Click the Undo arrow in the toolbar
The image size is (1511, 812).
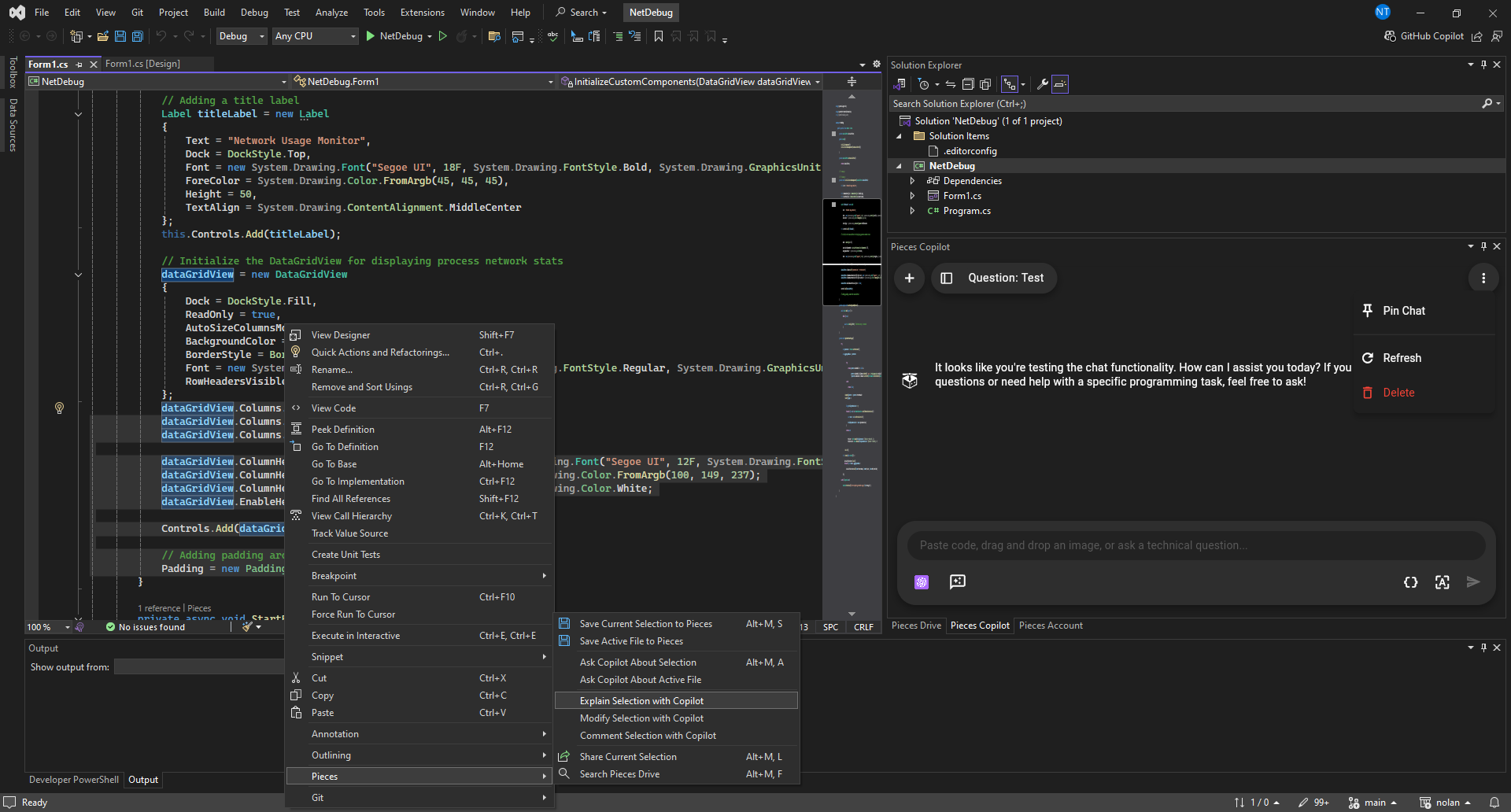pyautogui.click(x=161, y=36)
